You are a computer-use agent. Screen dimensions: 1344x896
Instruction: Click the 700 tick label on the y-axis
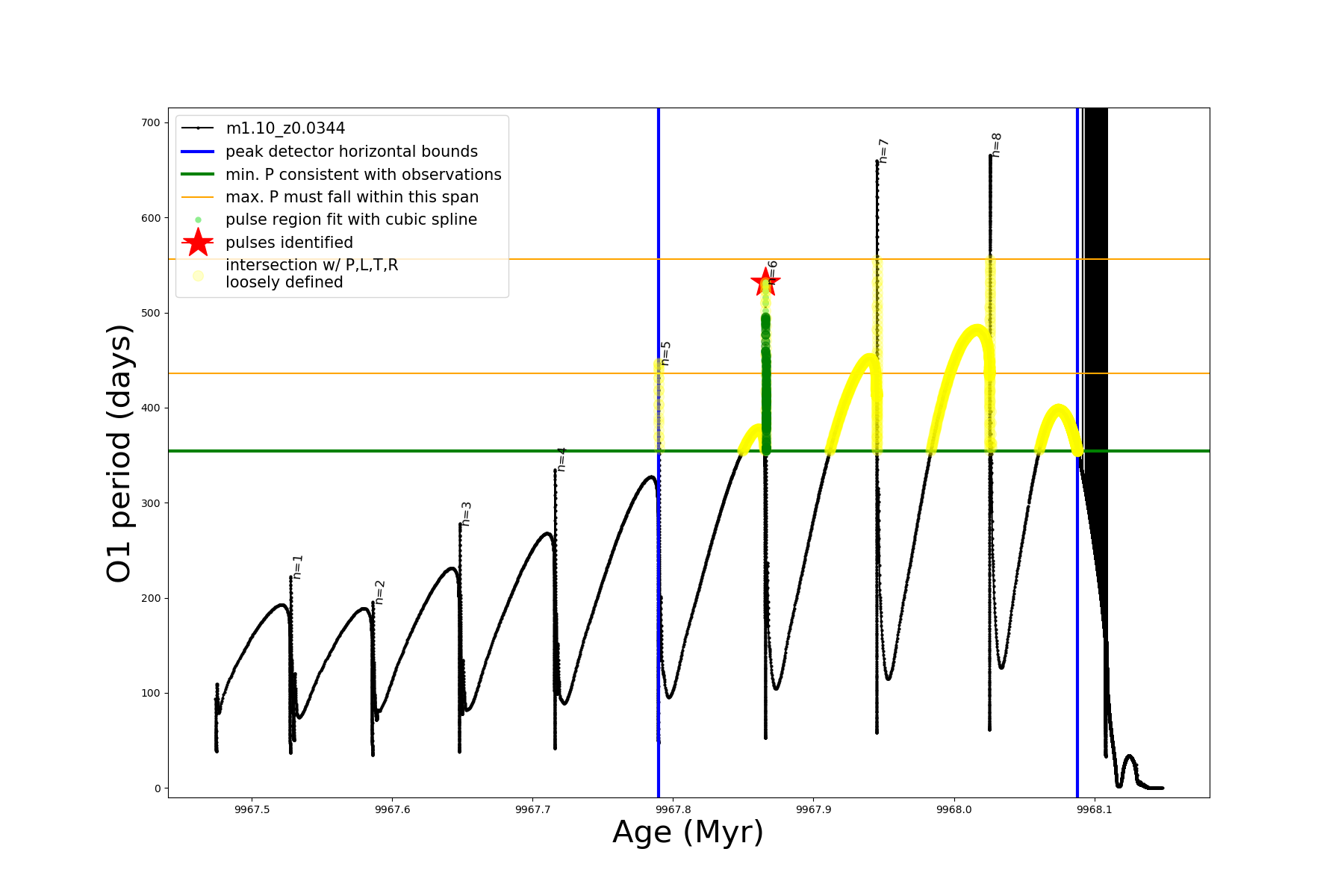click(x=152, y=122)
